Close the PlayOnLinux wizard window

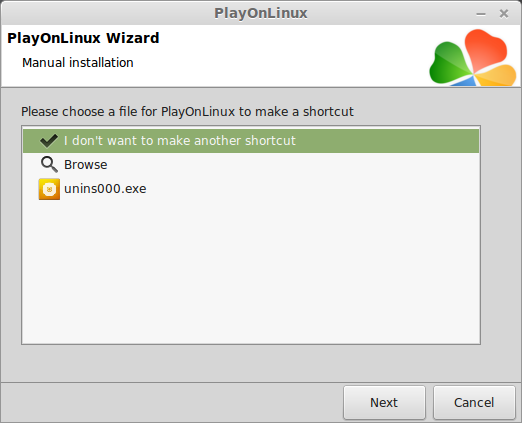pyautogui.click(x=504, y=14)
